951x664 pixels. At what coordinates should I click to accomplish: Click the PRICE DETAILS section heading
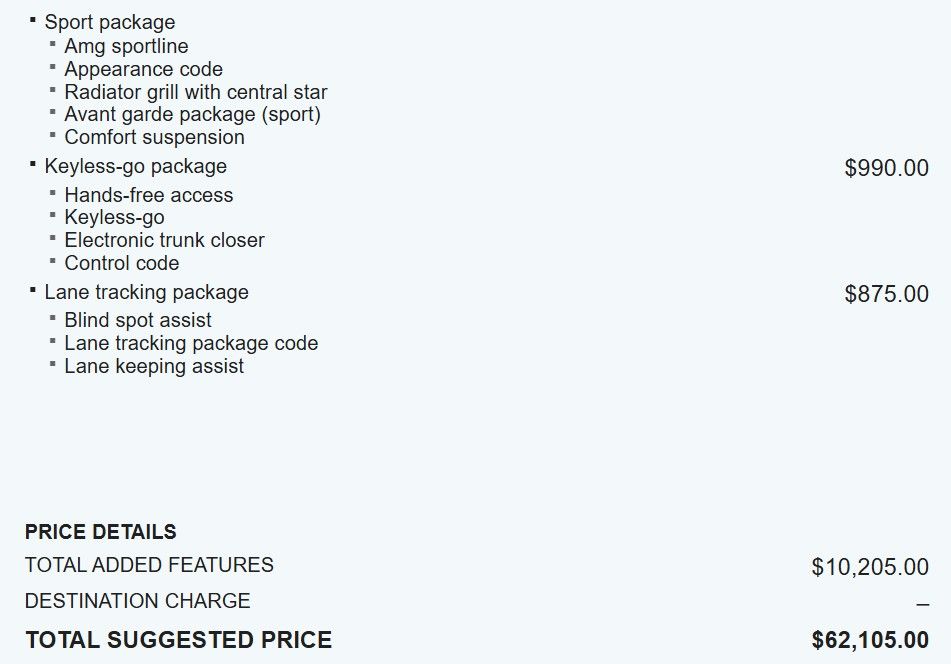click(x=100, y=532)
